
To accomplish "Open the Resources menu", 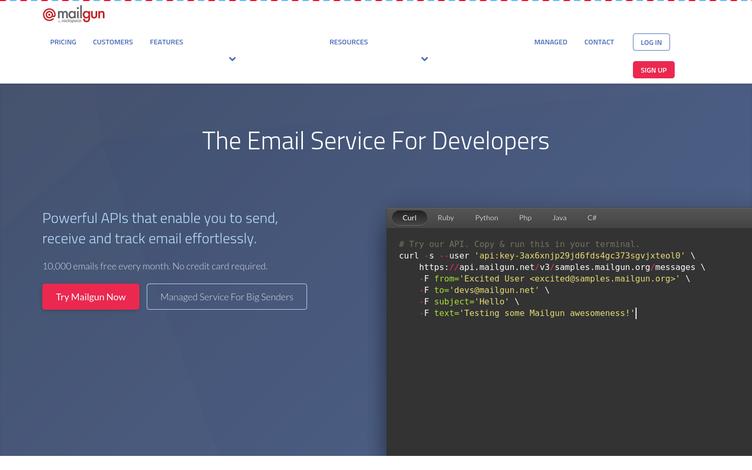I will coord(349,42).
